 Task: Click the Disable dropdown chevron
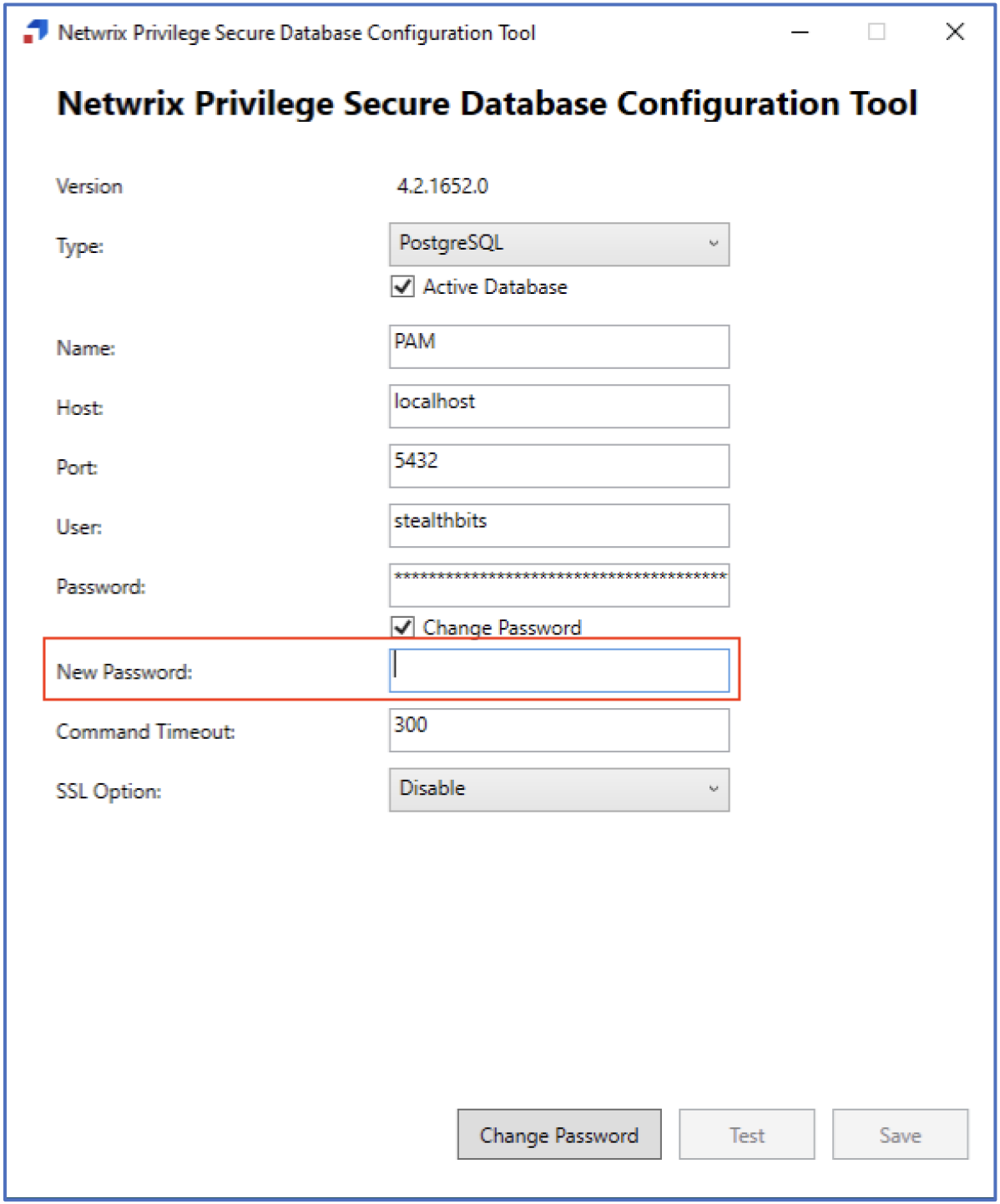714,790
